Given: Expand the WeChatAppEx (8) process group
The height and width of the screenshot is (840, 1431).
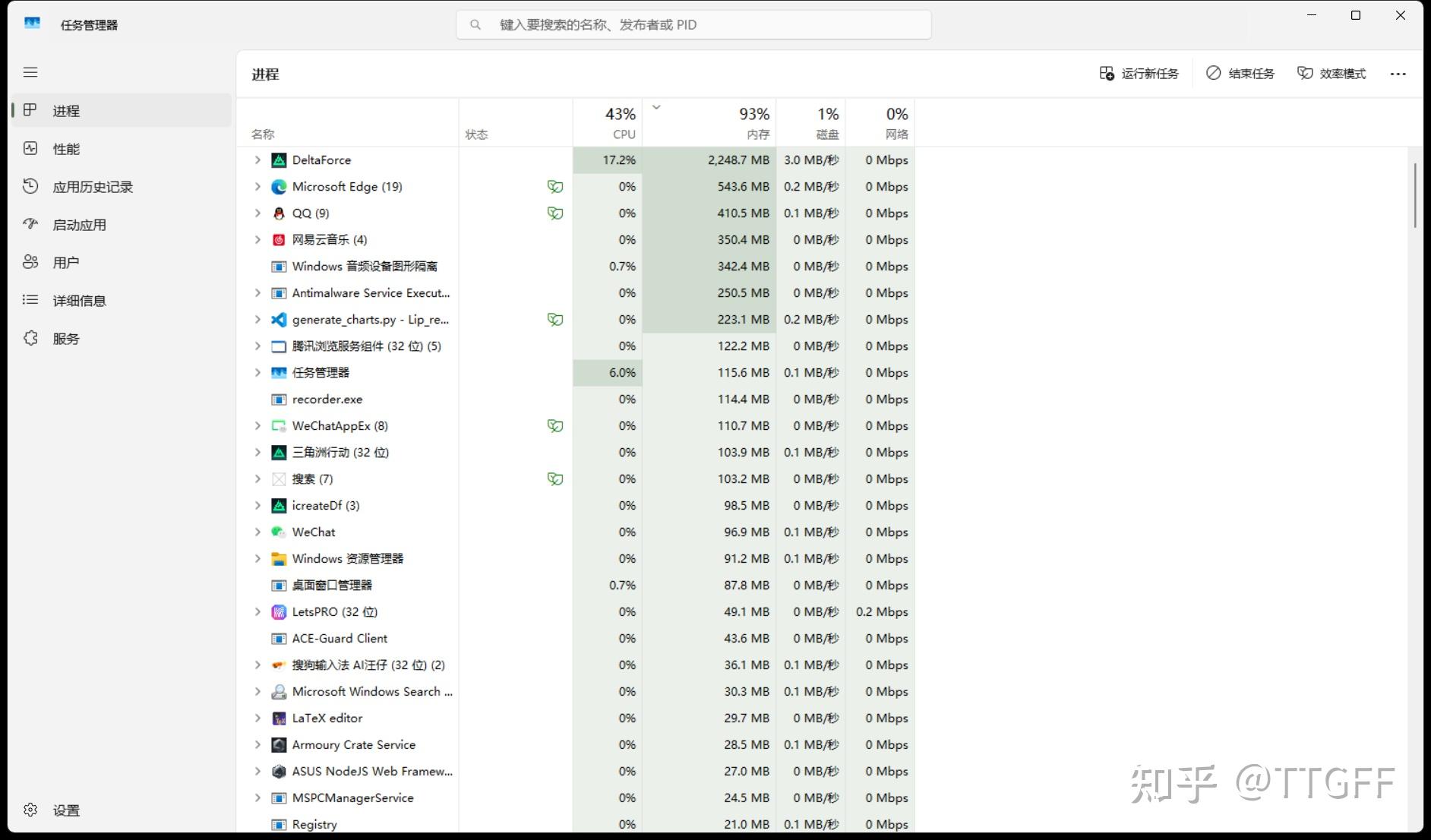Looking at the screenshot, I should coord(257,426).
